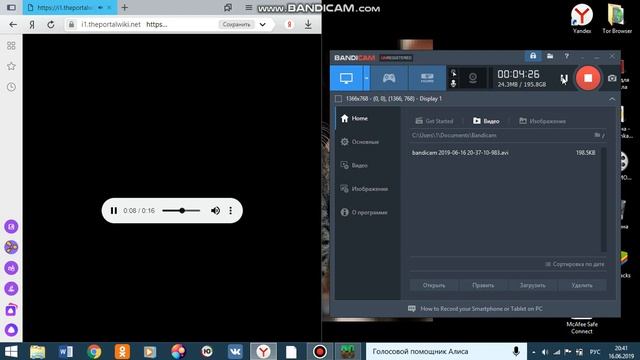Switch to Bandicam game recording mode
Screen dimensions: 640x360
pyautogui.click(x=389, y=78)
